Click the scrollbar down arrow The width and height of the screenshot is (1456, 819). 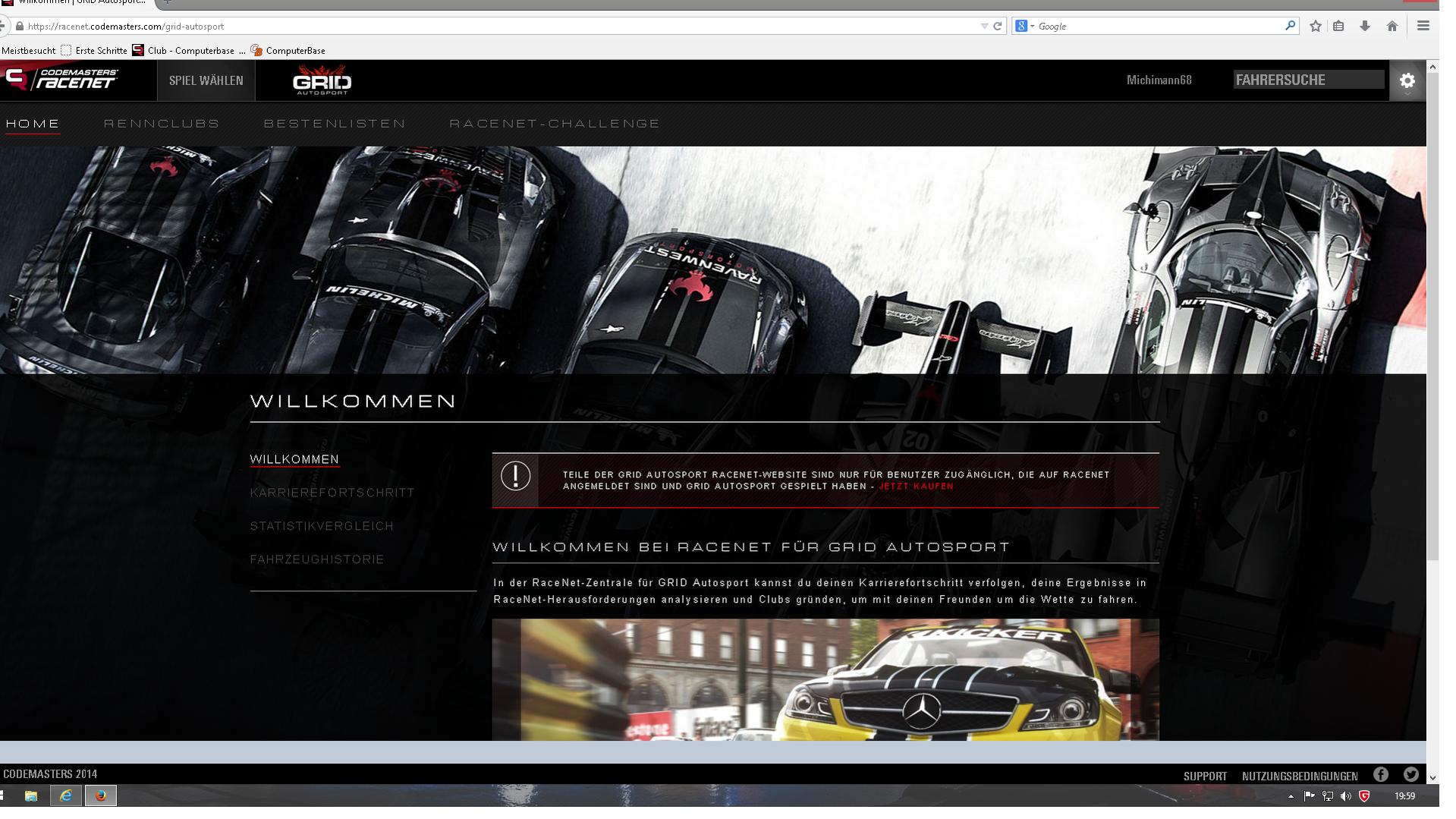click(x=1432, y=777)
